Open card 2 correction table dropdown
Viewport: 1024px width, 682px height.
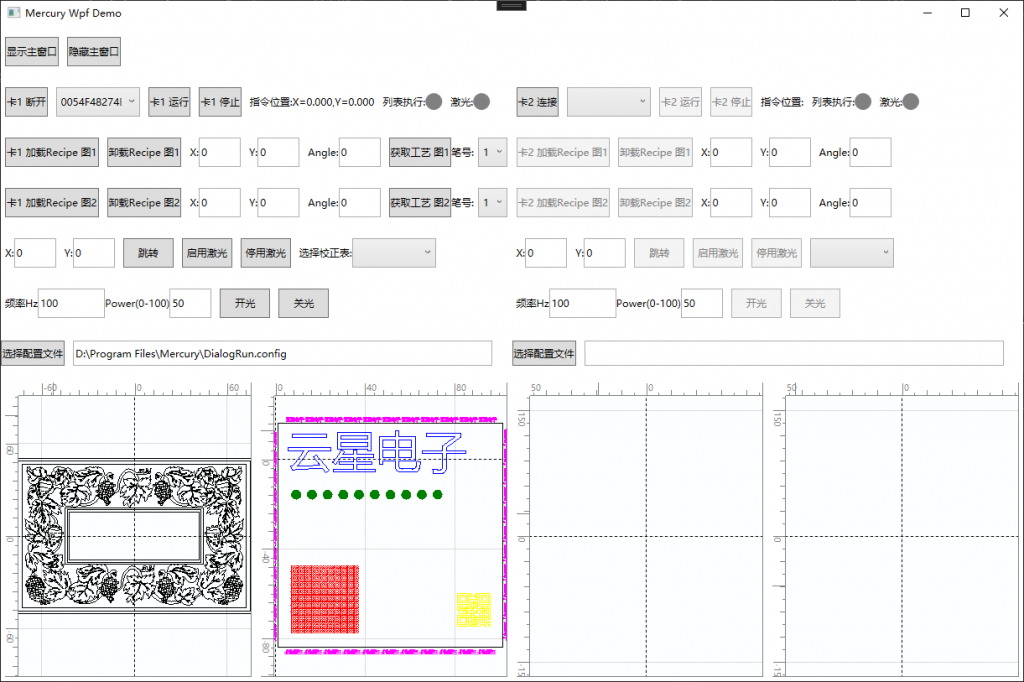click(852, 253)
